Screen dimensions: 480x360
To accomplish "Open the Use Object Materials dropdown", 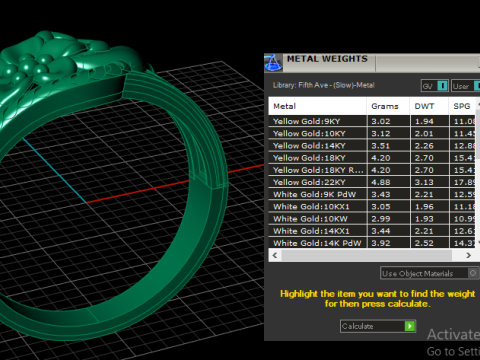I will pos(429,273).
